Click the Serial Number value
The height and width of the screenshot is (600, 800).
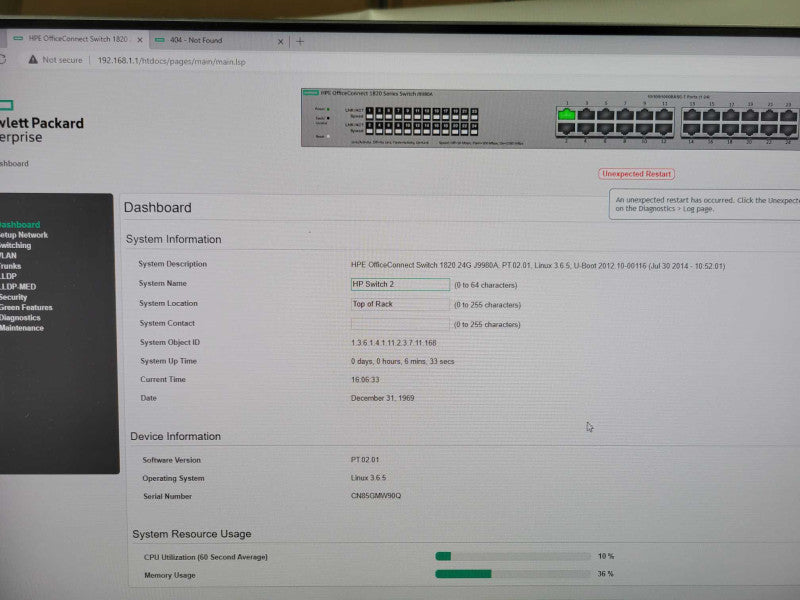(376, 495)
